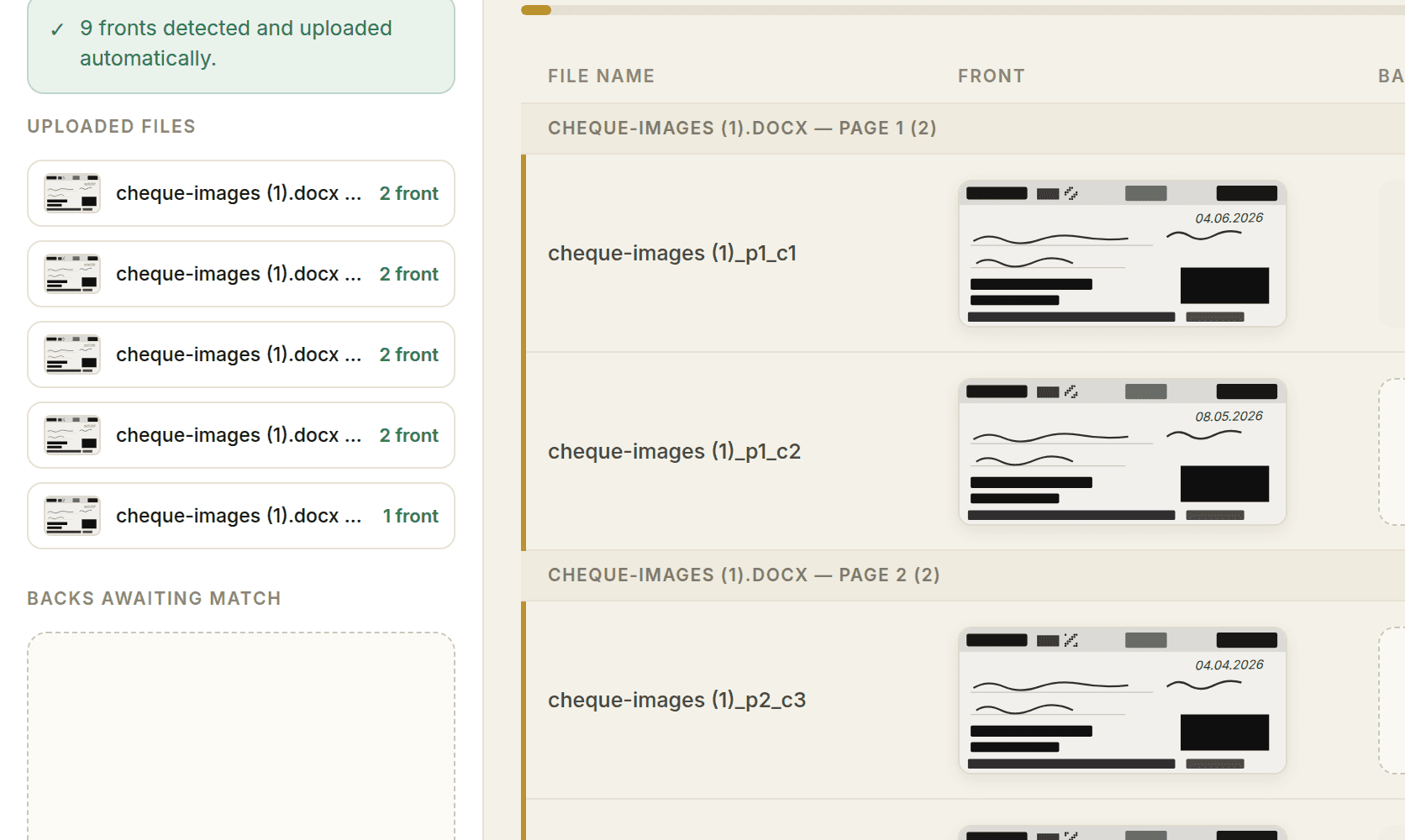Click the 'CHEQUE-IMAGES (1).DOCX — PAGE 2 (2)' group header
Image resolution: width=1405 pixels, height=840 pixels.
point(963,575)
